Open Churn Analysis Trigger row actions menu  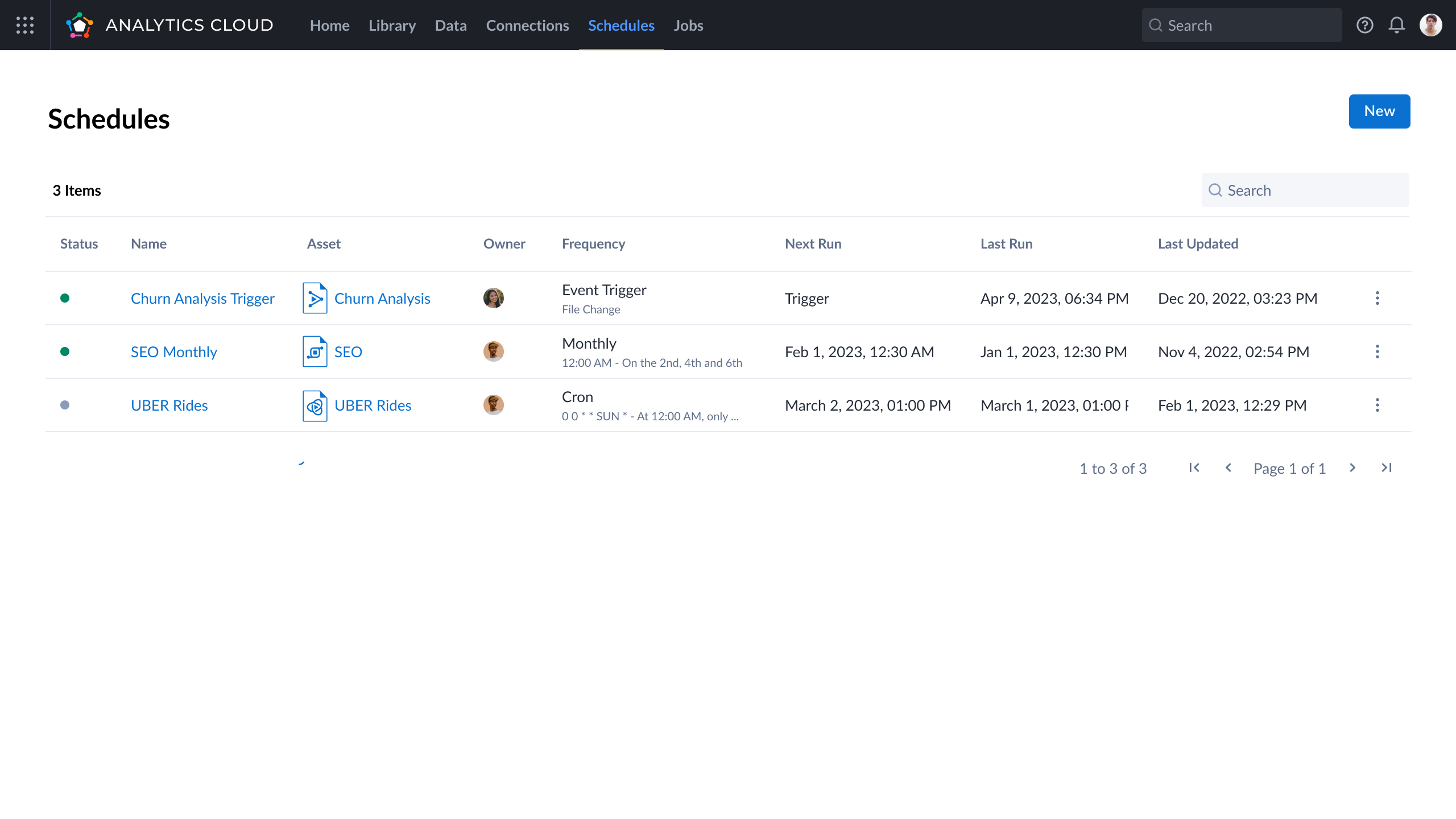point(1377,298)
